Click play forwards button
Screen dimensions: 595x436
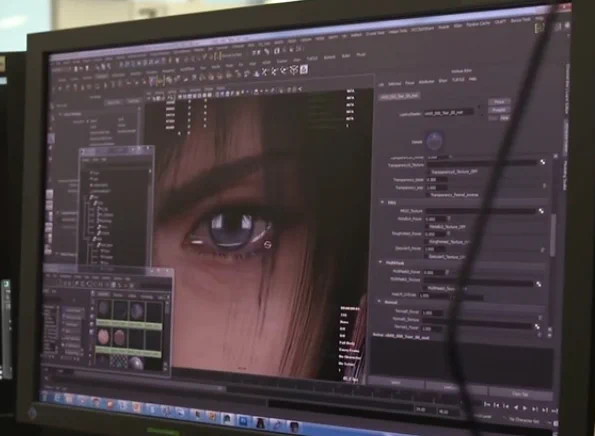click(x=525, y=408)
